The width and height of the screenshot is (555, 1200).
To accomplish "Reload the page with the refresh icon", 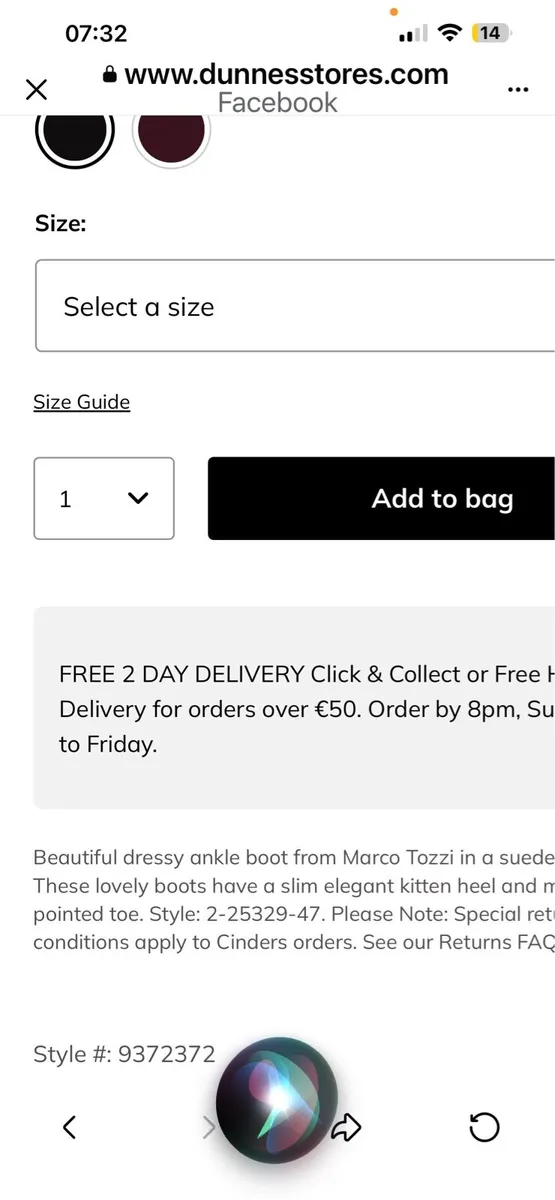I will [484, 1128].
